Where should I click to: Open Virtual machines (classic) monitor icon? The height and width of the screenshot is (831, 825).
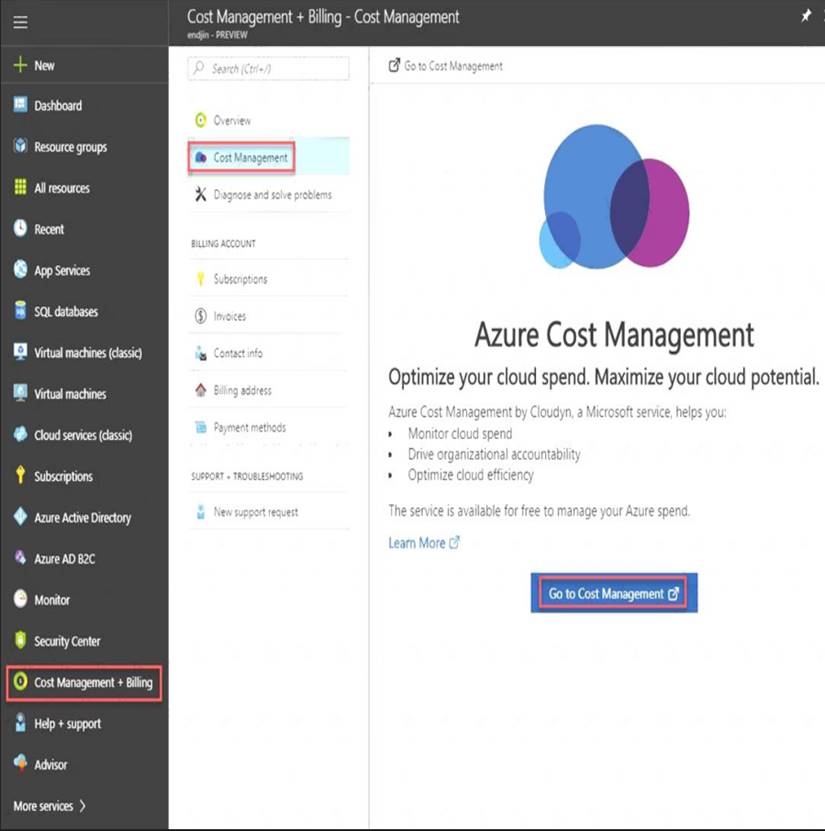point(20,351)
